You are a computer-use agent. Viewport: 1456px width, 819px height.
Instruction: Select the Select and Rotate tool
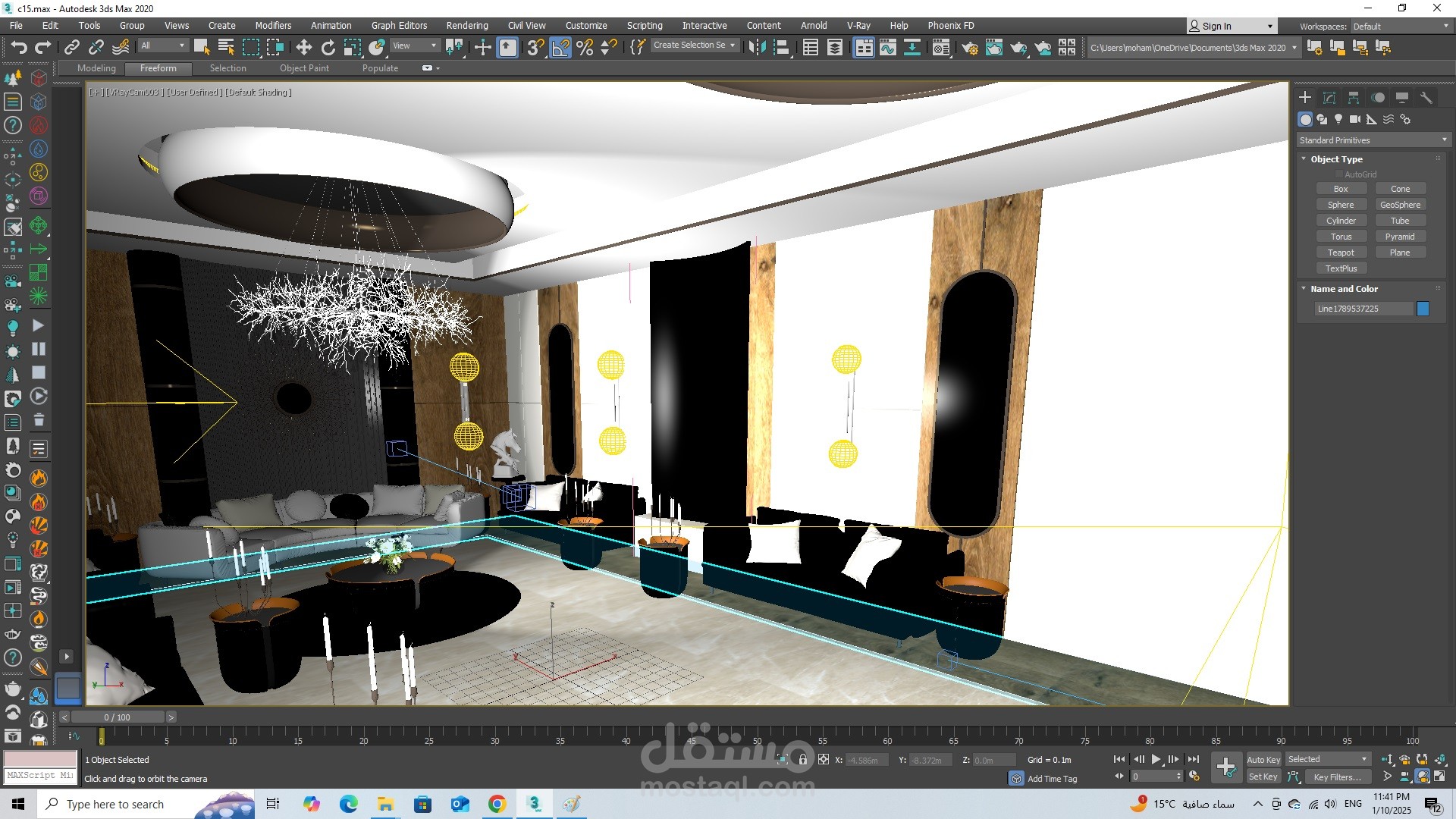pyautogui.click(x=328, y=48)
